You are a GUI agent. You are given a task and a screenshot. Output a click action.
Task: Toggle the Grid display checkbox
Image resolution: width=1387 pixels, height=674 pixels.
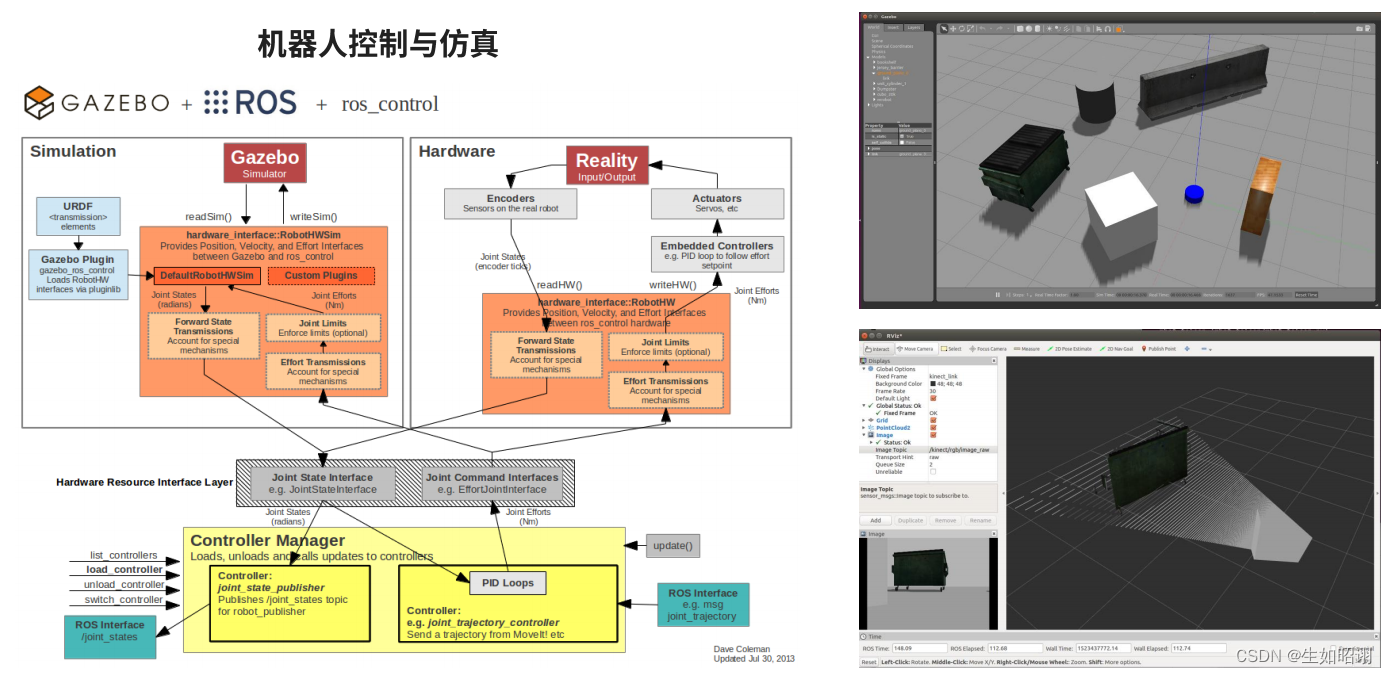(933, 420)
